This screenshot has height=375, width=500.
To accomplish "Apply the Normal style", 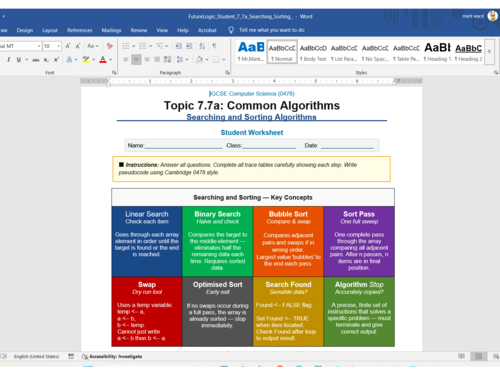I will (x=282, y=52).
